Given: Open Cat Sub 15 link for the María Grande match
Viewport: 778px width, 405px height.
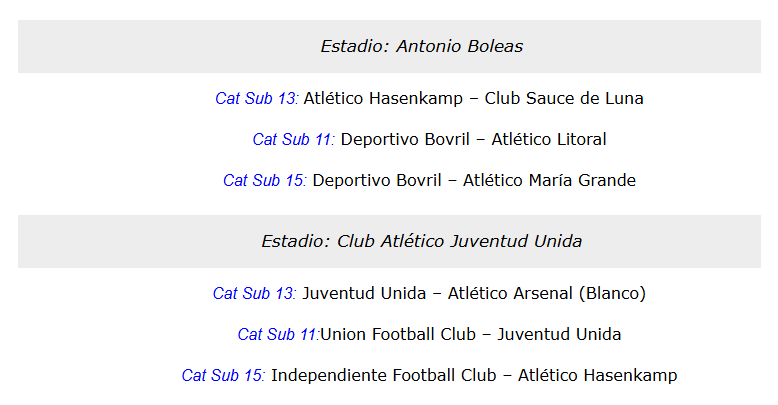Looking at the screenshot, I should (x=265, y=181).
